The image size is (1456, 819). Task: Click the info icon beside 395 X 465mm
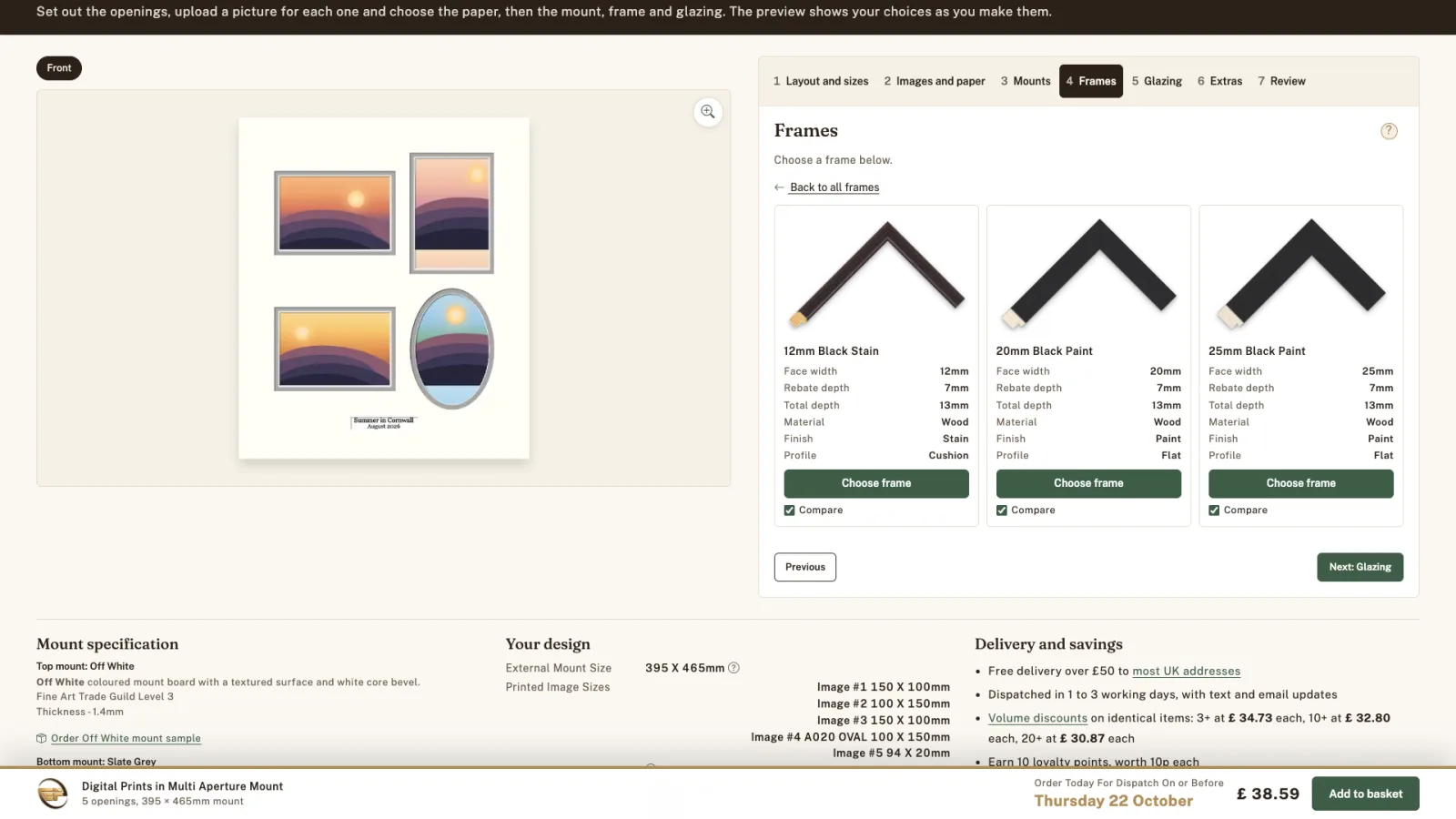pyautogui.click(x=734, y=668)
